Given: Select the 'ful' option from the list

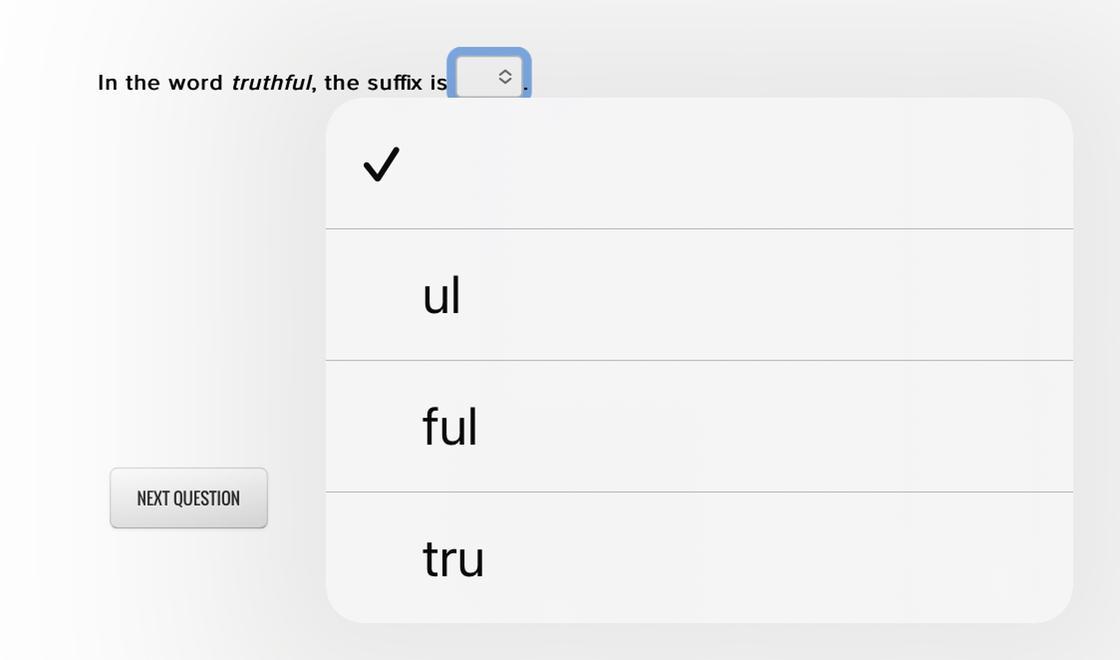Looking at the screenshot, I should tap(450, 426).
